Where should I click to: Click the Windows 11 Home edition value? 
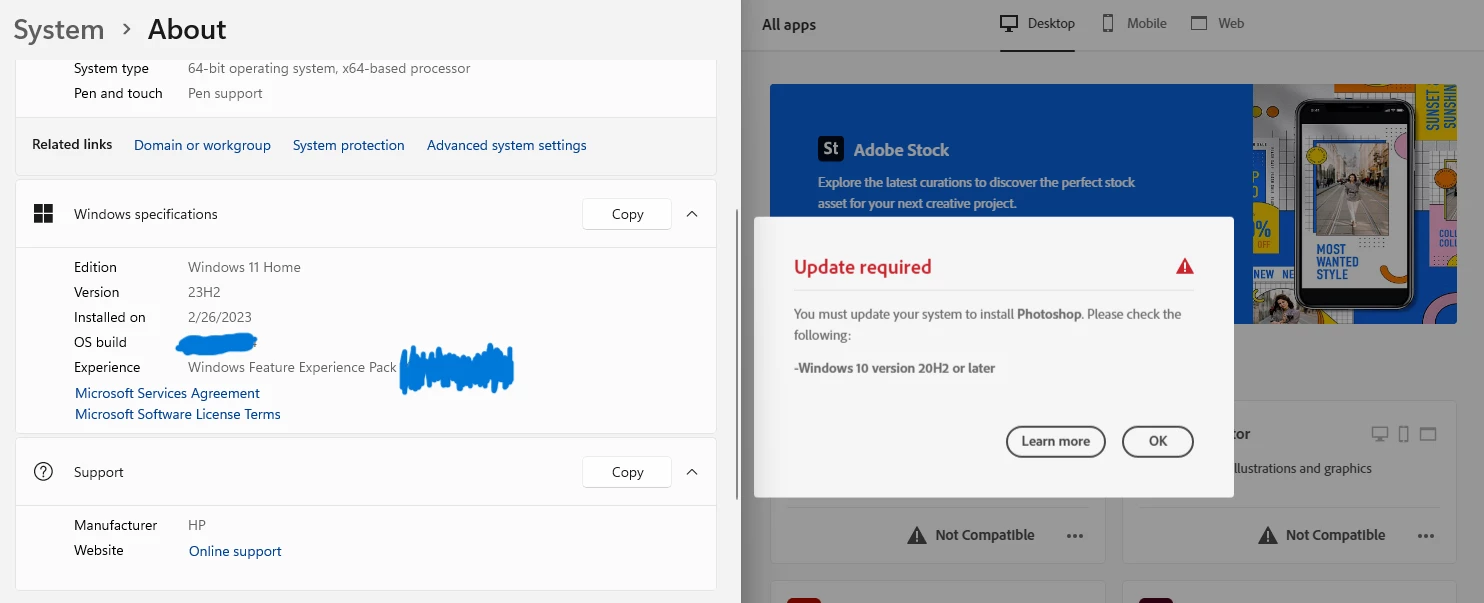244,267
